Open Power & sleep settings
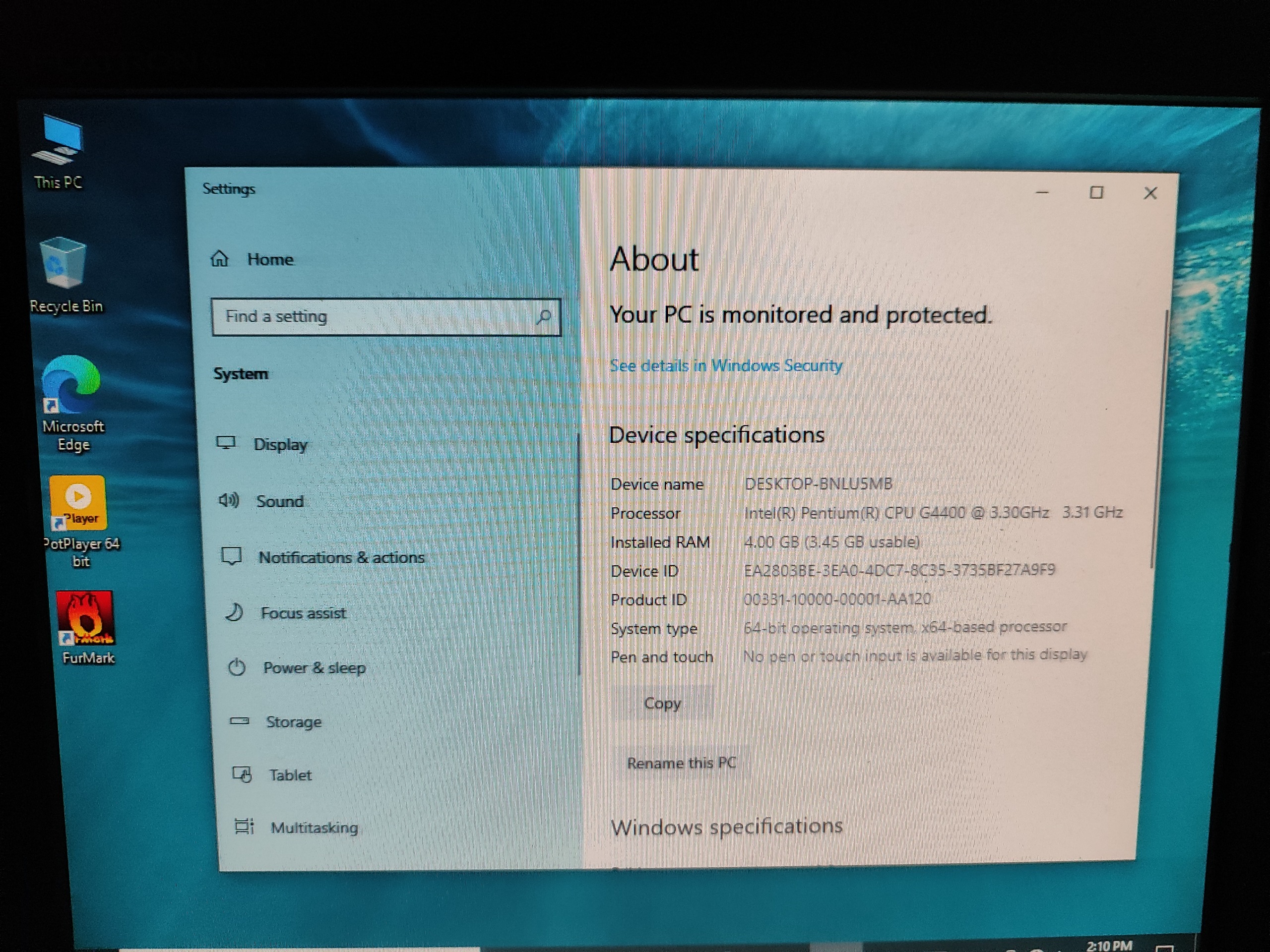This screenshot has width=1270, height=952. click(x=314, y=668)
